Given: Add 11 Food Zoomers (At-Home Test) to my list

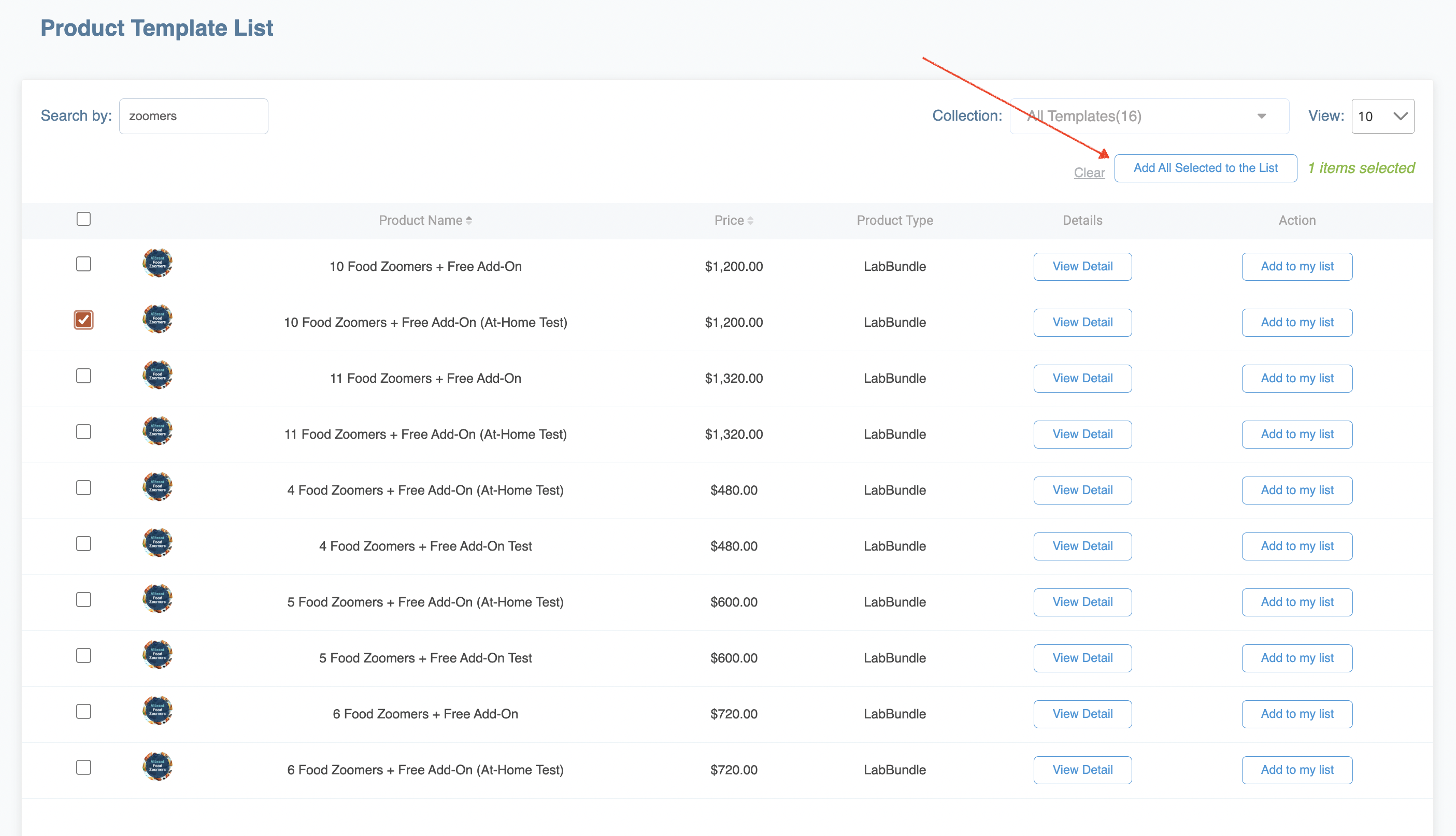Looking at the screenshot, I should coord(1297,434).
